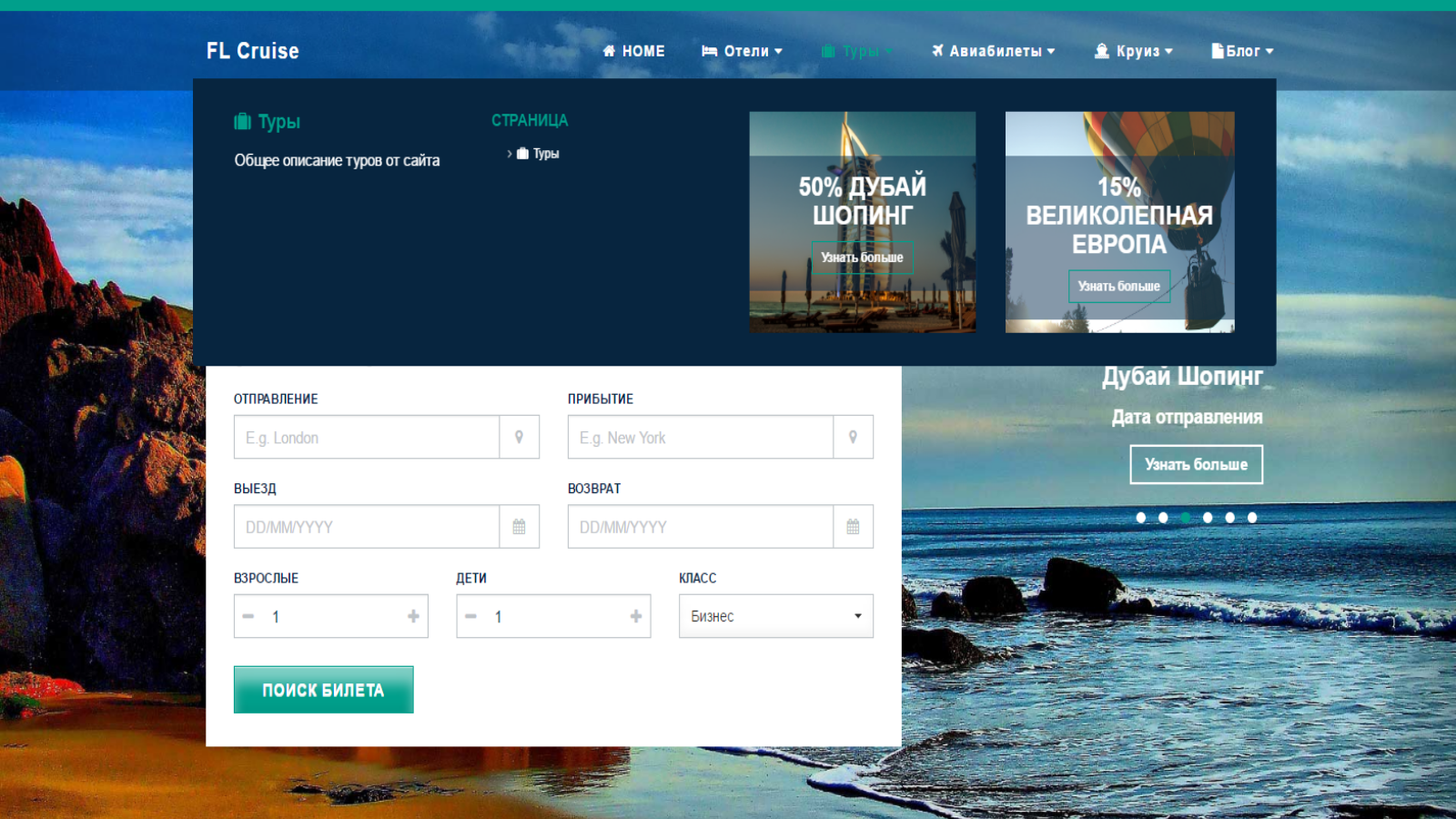The width and height of the screenshot is (1456, 819).
Task: Open the FL Cruise logo link
Action: point(252,51)
